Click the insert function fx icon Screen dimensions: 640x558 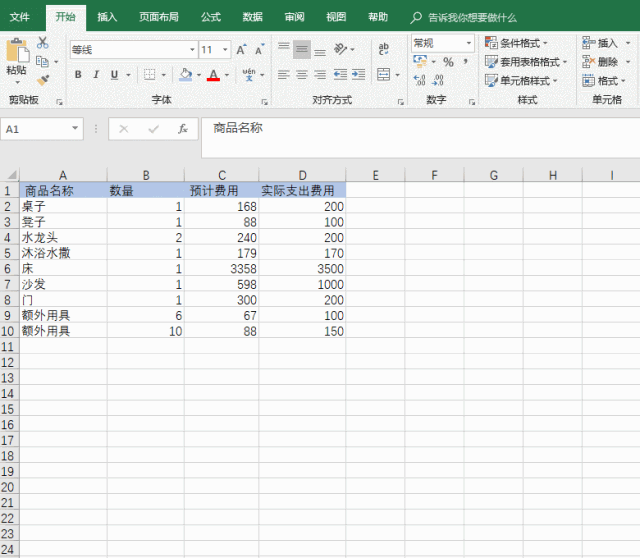click(x=183, y=129)
